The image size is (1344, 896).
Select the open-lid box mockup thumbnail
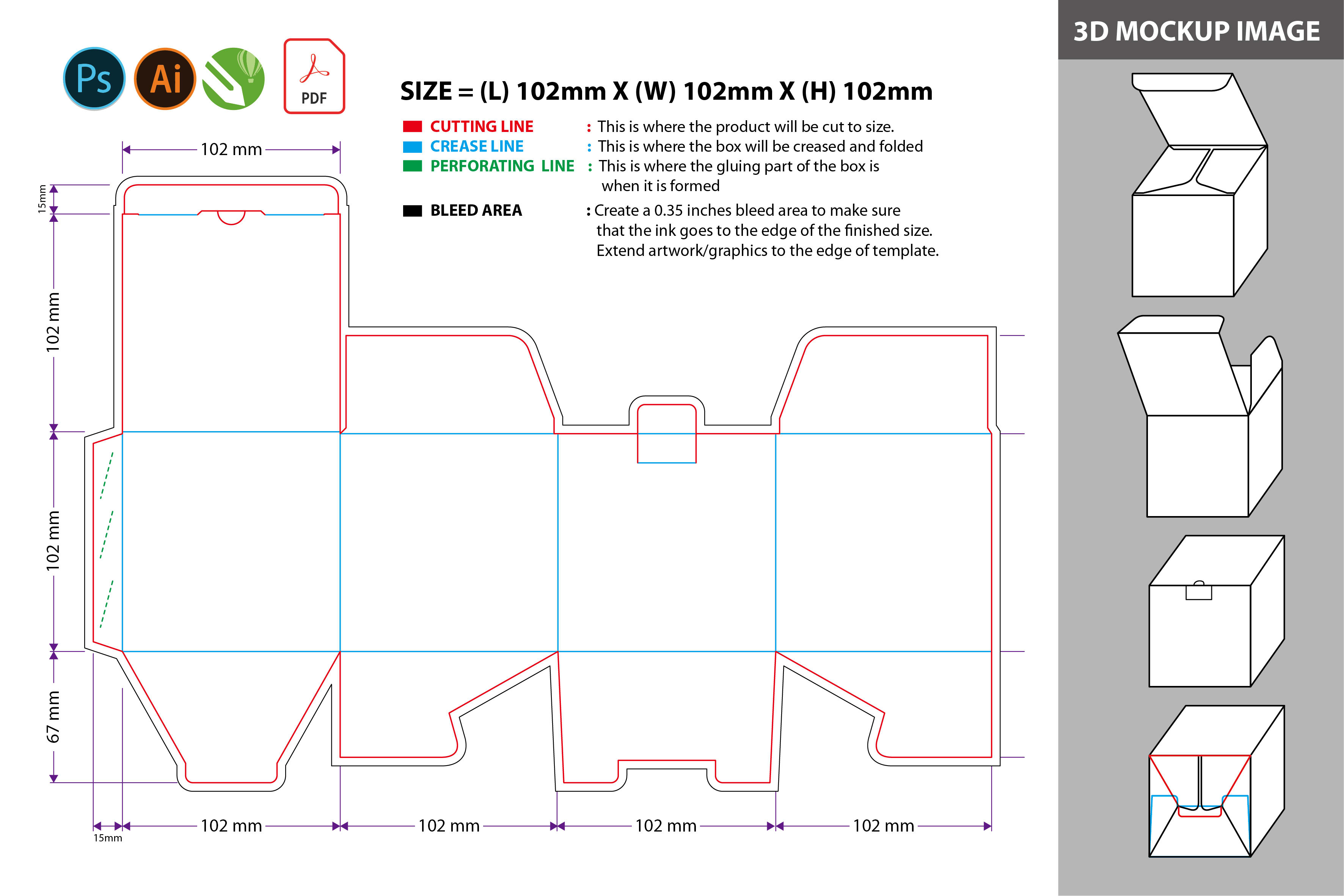(1200, 185)
